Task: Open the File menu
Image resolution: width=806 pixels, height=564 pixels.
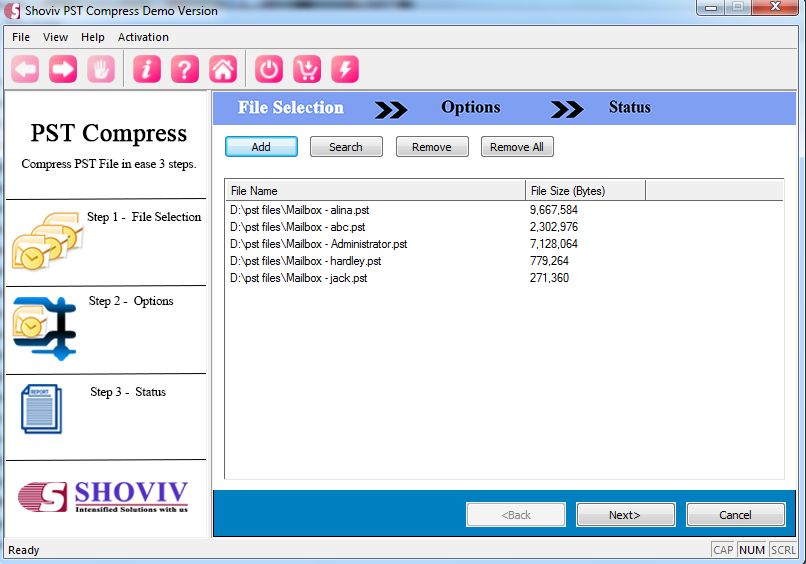Action: (21, 37)
